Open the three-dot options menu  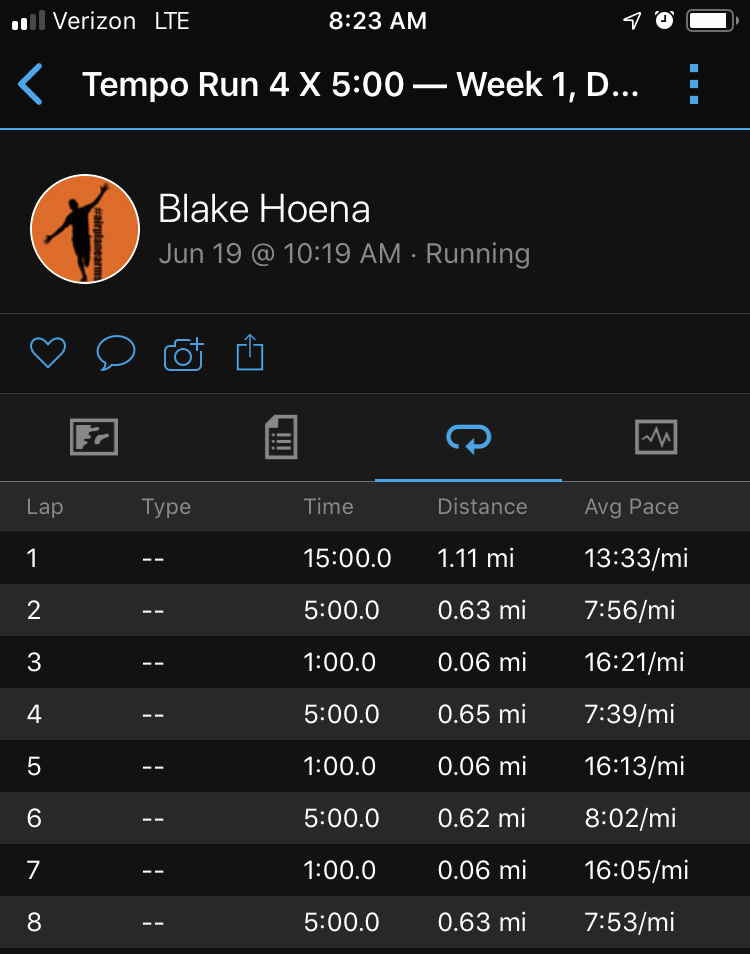694,84
